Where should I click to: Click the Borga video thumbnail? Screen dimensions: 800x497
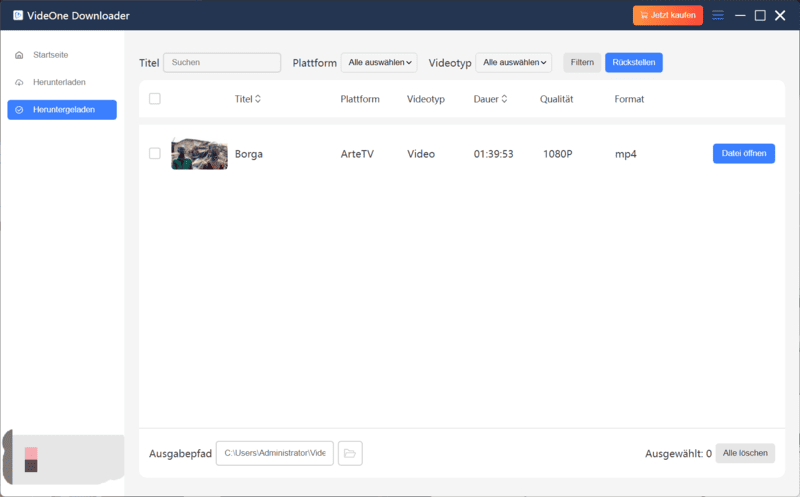coord(199,154)
